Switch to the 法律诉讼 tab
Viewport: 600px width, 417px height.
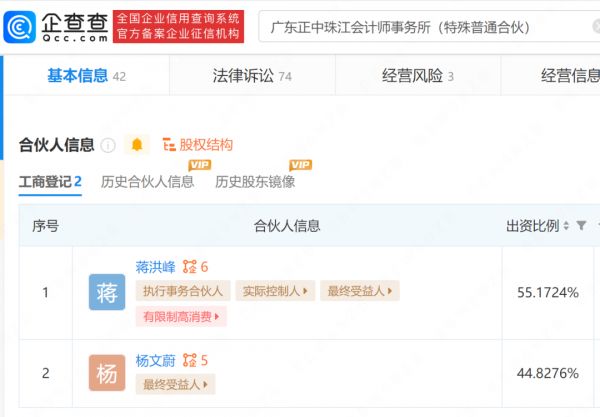[252, 76]
